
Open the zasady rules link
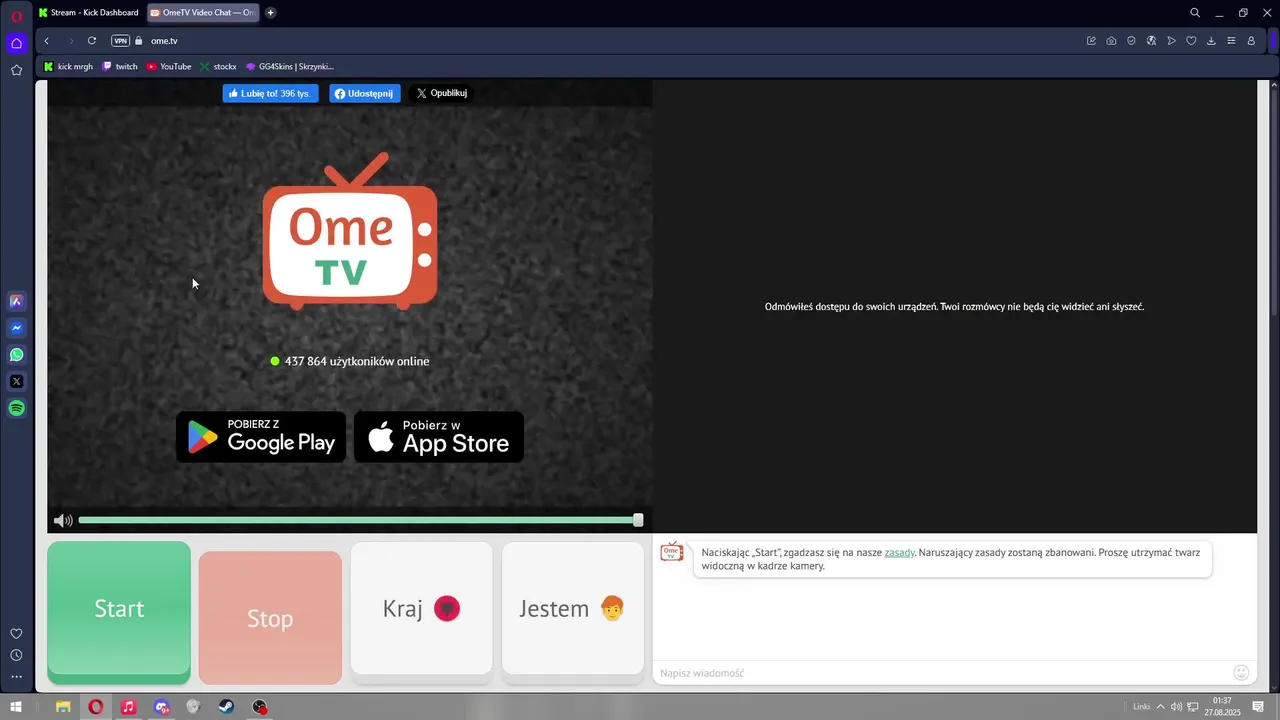(899, 552)
